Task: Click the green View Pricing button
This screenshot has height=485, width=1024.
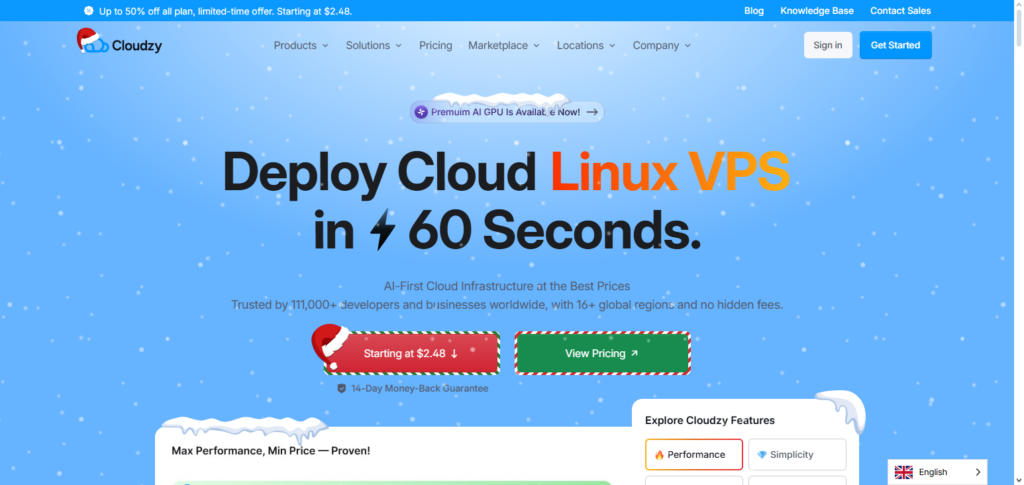Action: (x=602, y=353)
